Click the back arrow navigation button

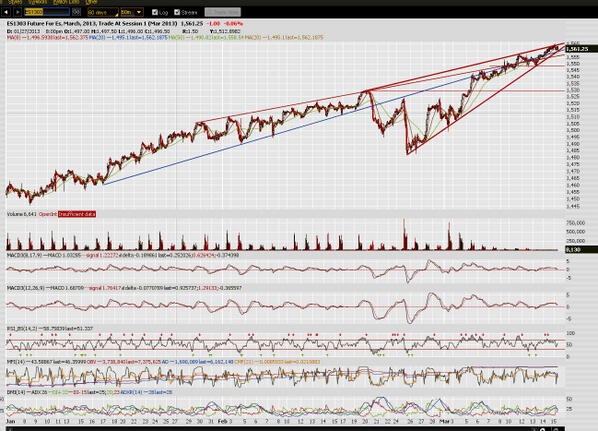point(6,13)
